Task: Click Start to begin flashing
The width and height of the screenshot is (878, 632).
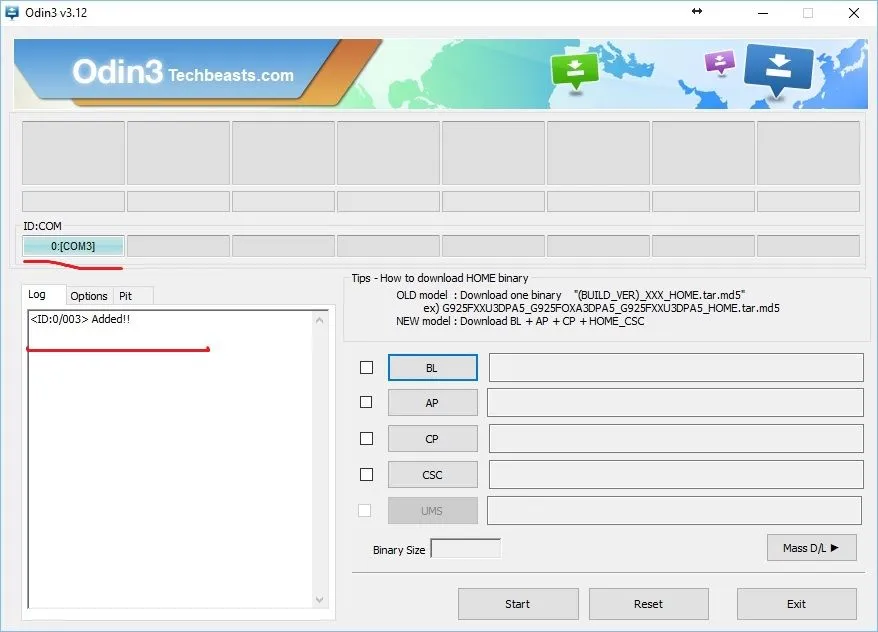Action: 518,604
